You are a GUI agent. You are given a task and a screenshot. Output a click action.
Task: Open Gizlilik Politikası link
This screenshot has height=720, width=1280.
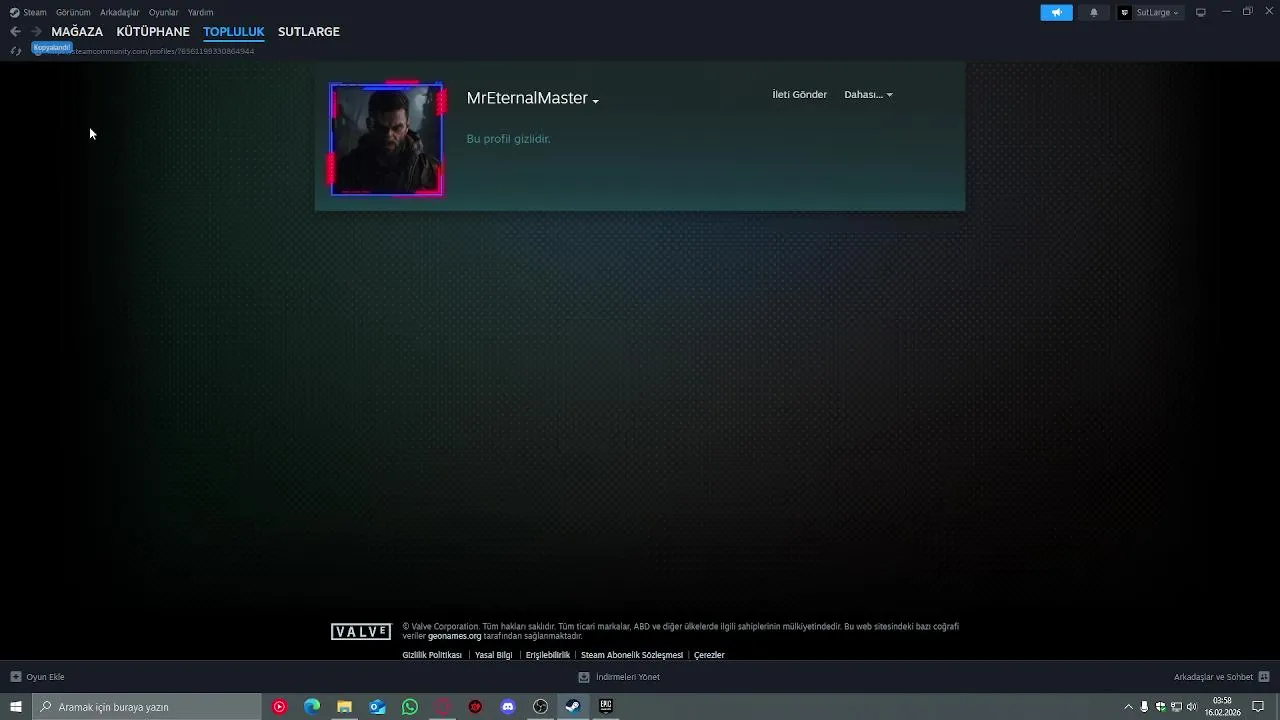[432, 655]
